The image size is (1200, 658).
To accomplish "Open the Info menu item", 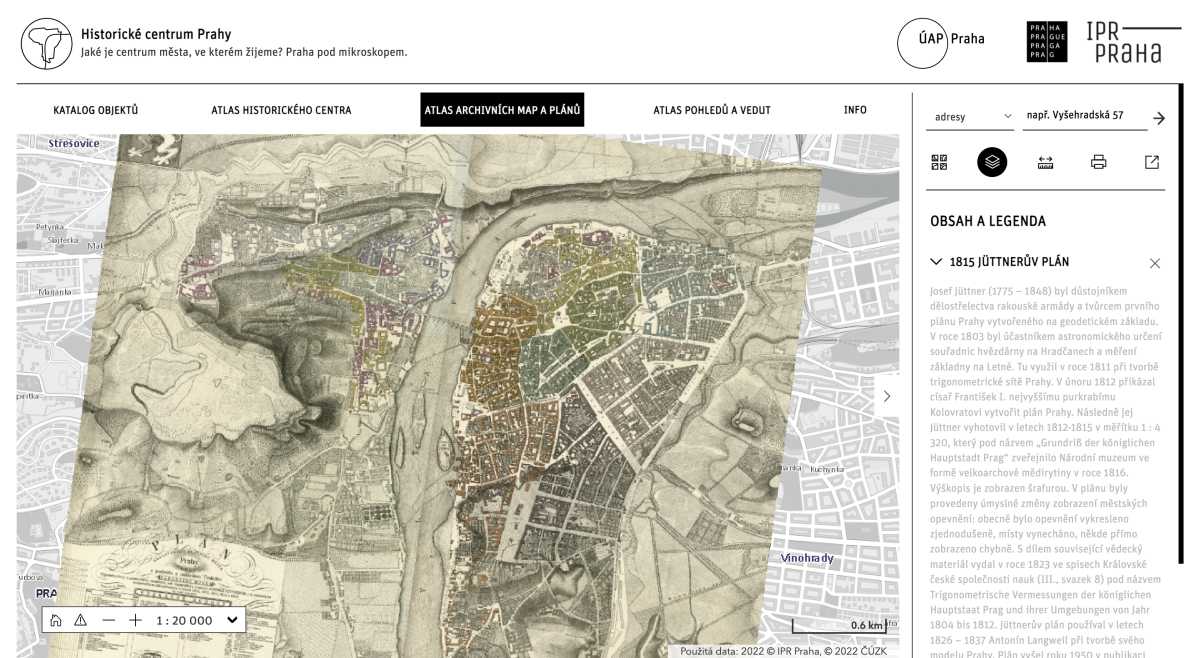I will coord(855,110).
